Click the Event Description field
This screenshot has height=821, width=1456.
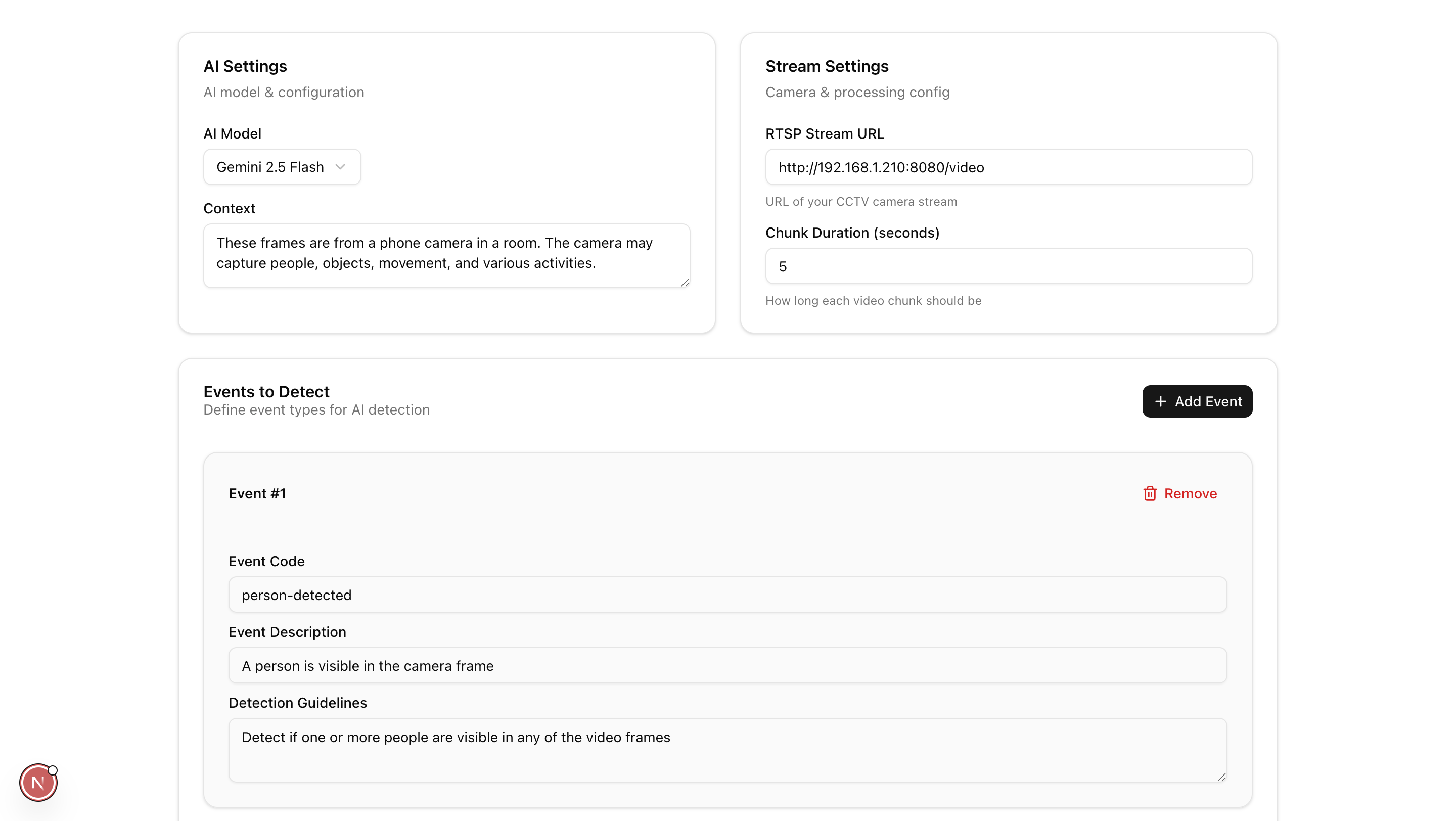click(727, 665)
